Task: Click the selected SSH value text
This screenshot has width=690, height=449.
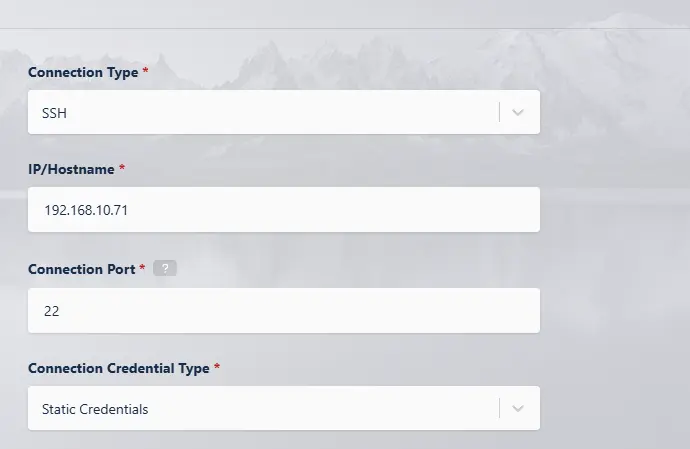Action: point(54,113)
